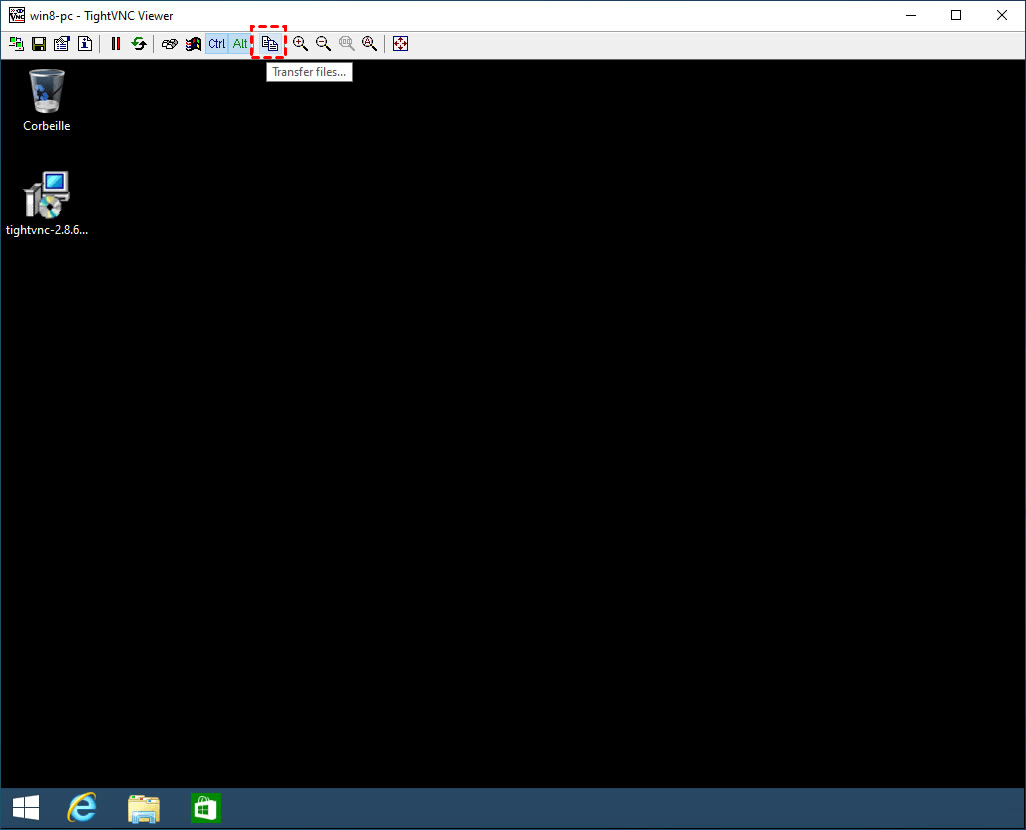
Task: Switch to full screen mode icon
Action: (400, 44)
